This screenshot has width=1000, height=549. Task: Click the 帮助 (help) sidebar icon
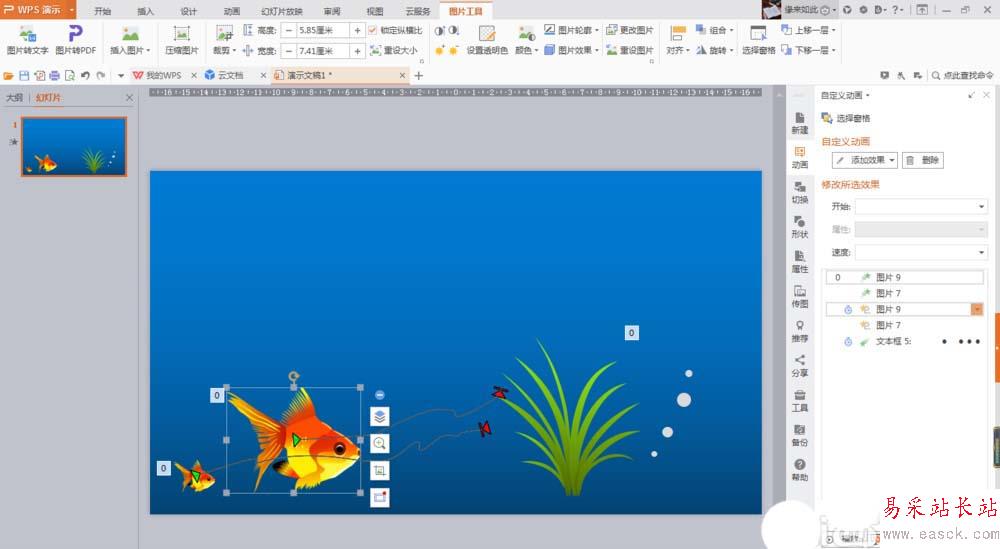tap(800, 470)
